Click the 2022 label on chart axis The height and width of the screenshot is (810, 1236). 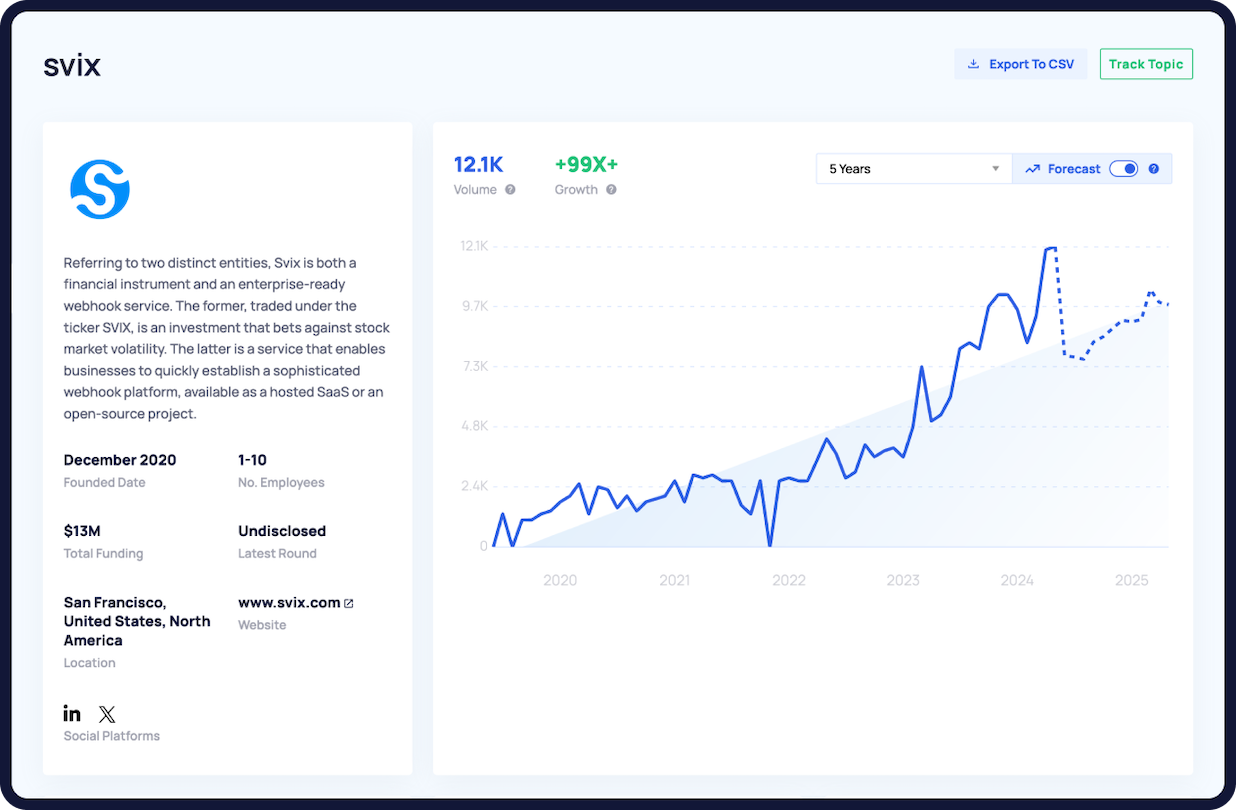tap(789, 580)
